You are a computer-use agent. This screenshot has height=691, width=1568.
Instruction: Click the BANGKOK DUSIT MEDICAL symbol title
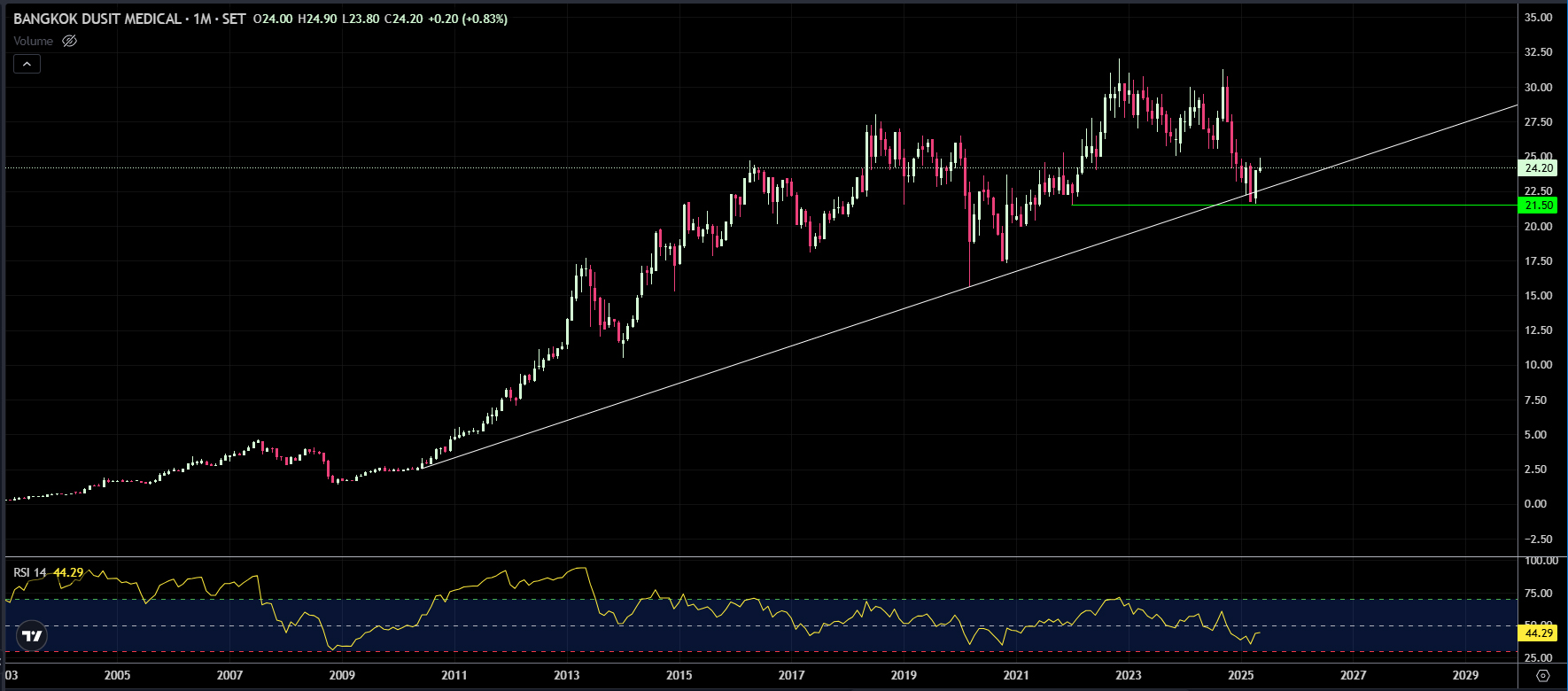pos(97,19)
